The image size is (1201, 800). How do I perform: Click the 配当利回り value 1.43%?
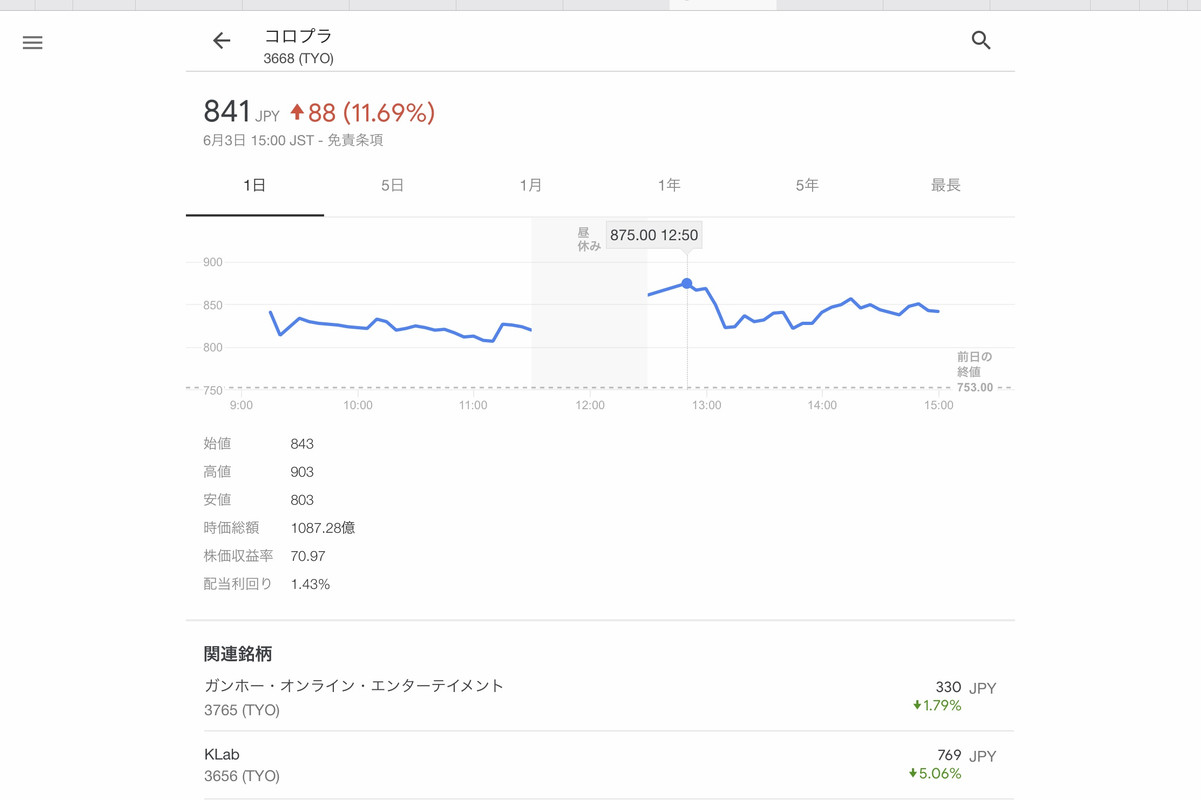(x=310, y=584)
